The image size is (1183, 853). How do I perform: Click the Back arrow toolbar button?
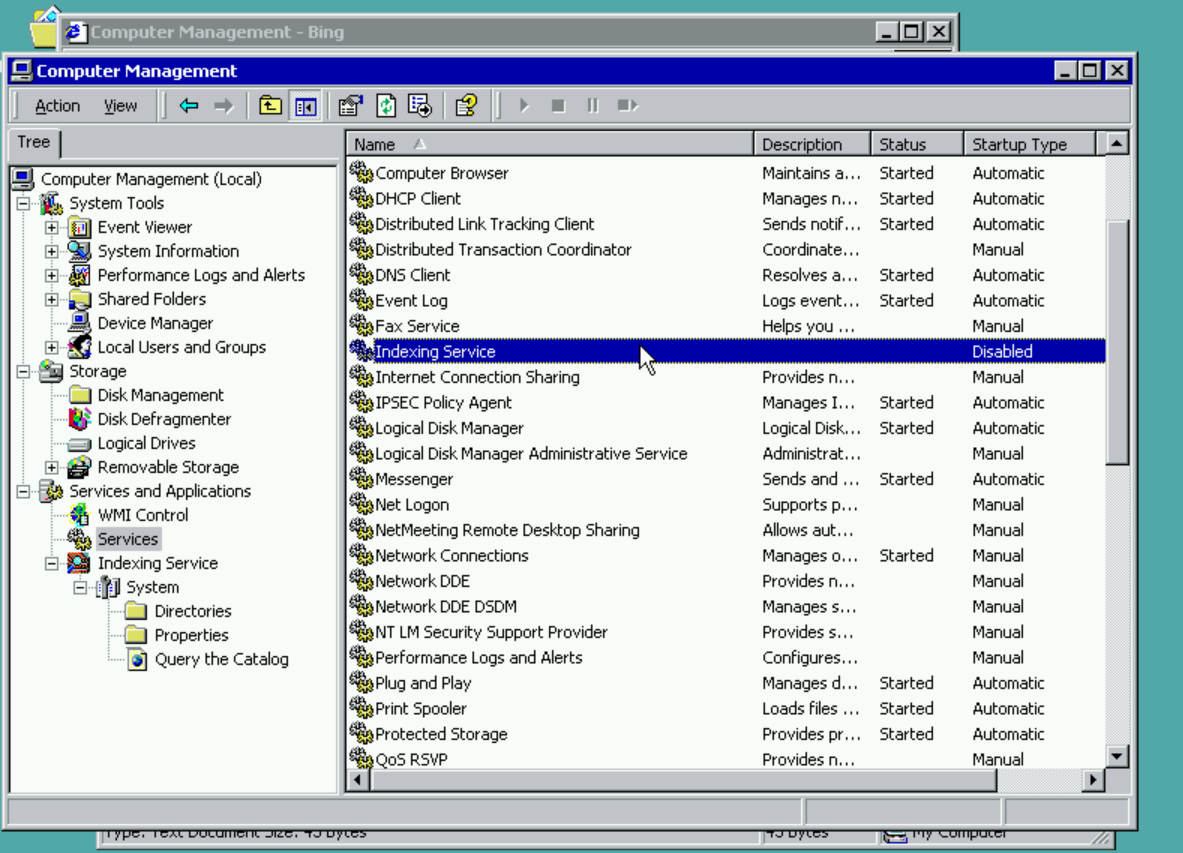pos(189,106)
